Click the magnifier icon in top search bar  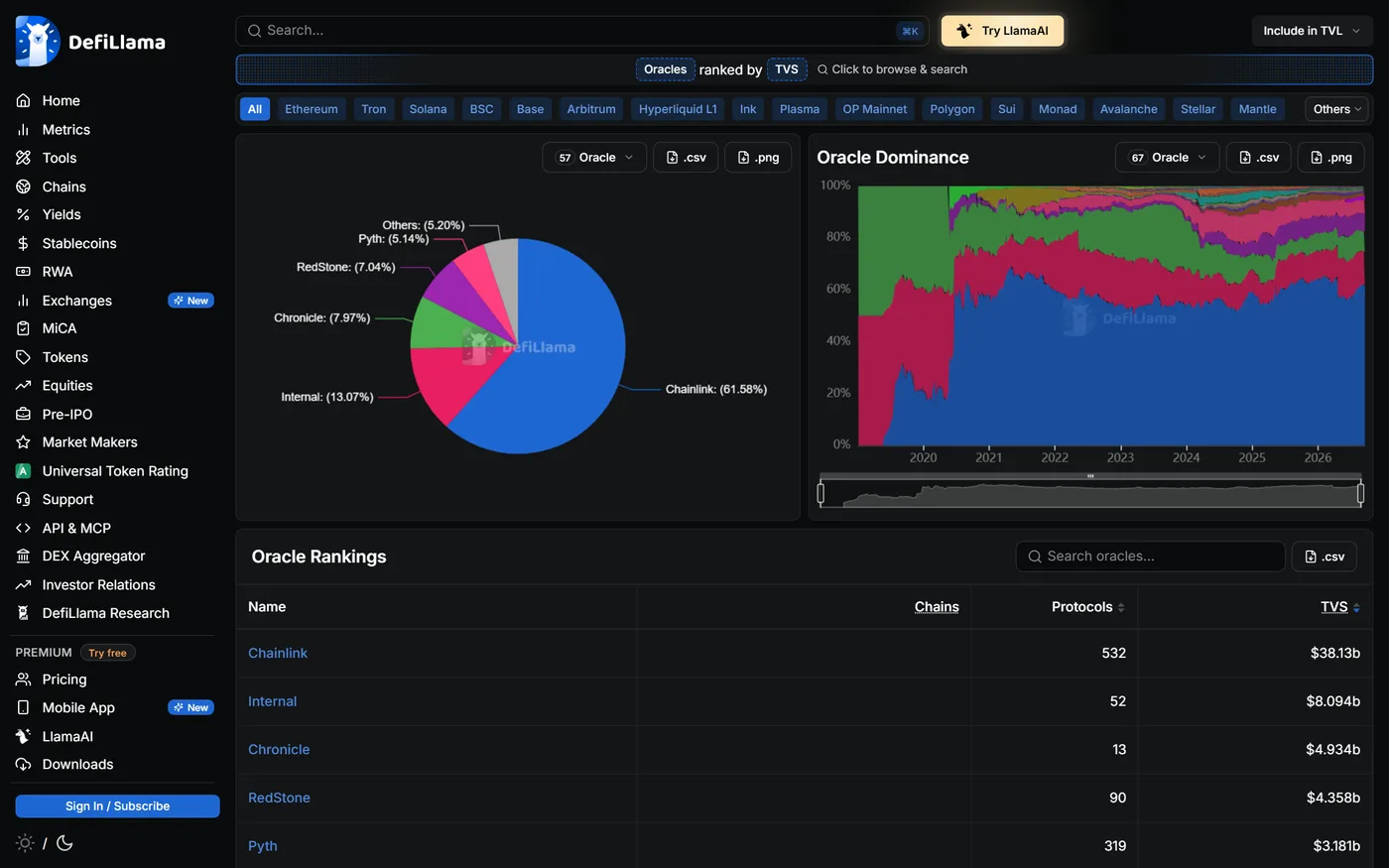coord(254,31)
